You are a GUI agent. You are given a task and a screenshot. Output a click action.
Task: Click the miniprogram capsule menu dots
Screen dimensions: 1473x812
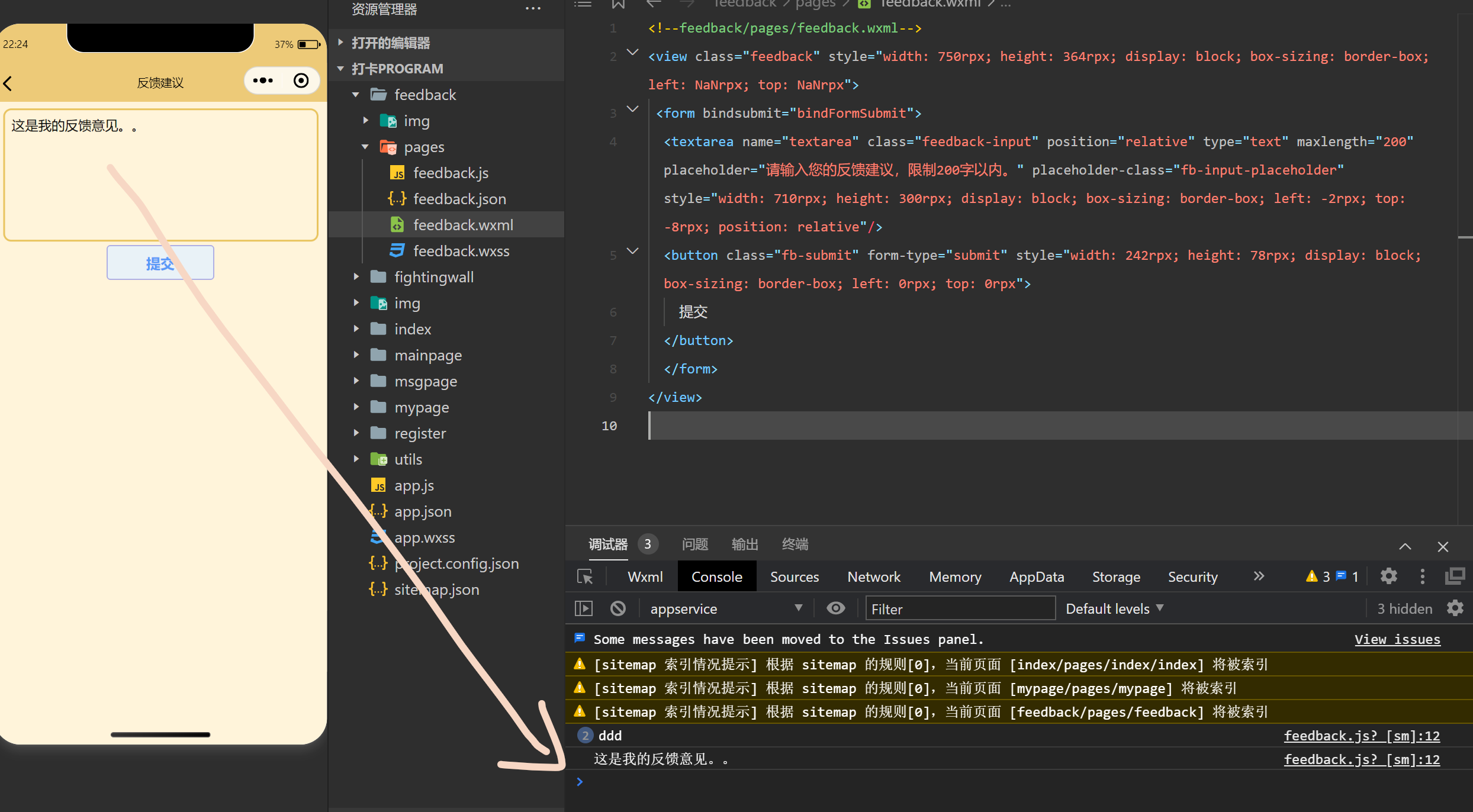[263, 80]
